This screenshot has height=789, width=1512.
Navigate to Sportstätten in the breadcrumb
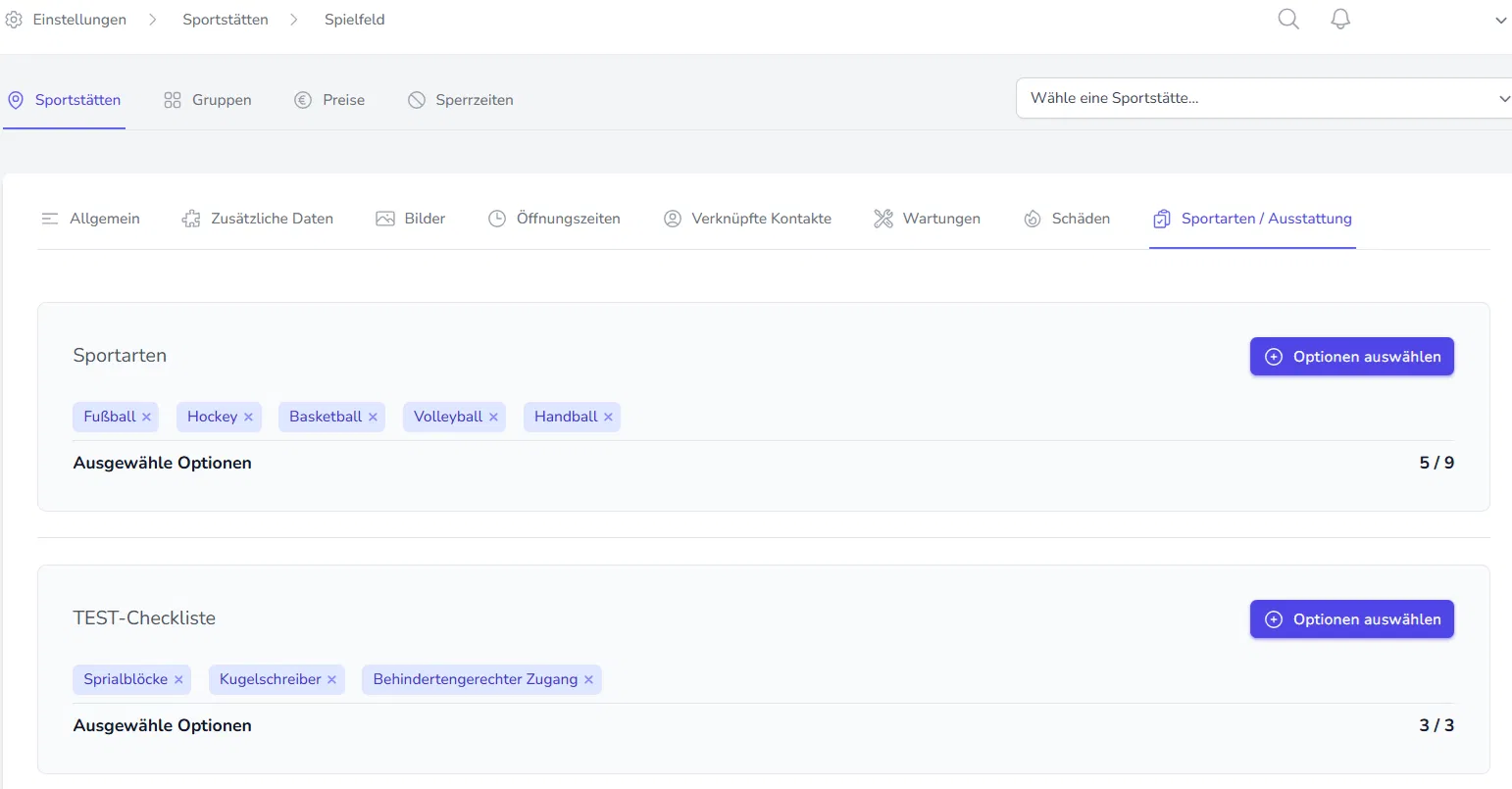click(x=226, y=20)
